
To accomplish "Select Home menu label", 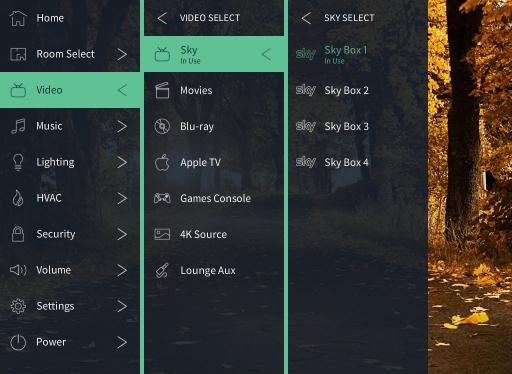I will (x=50, y=18).
